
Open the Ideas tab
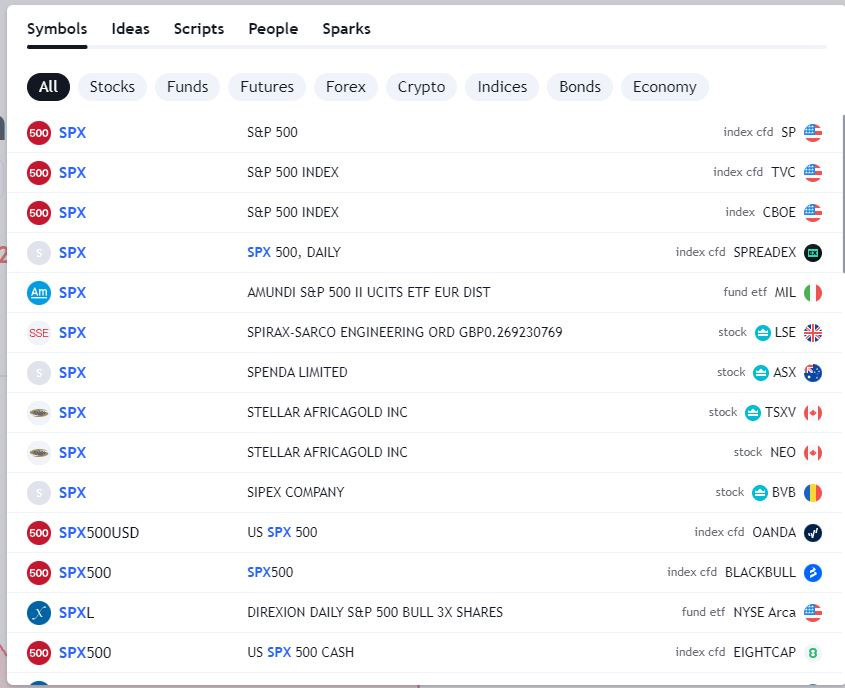pos(130,29)
